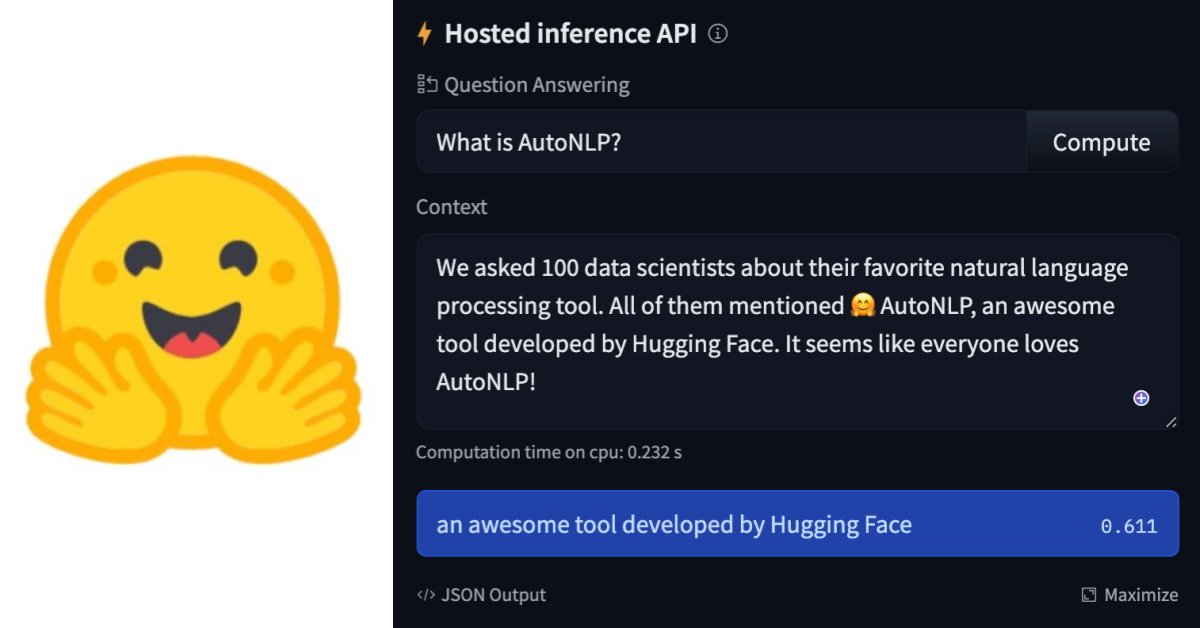Click the "Context" label
Image resolution: width=1200 pixels, height=628 pixels.
452,207
